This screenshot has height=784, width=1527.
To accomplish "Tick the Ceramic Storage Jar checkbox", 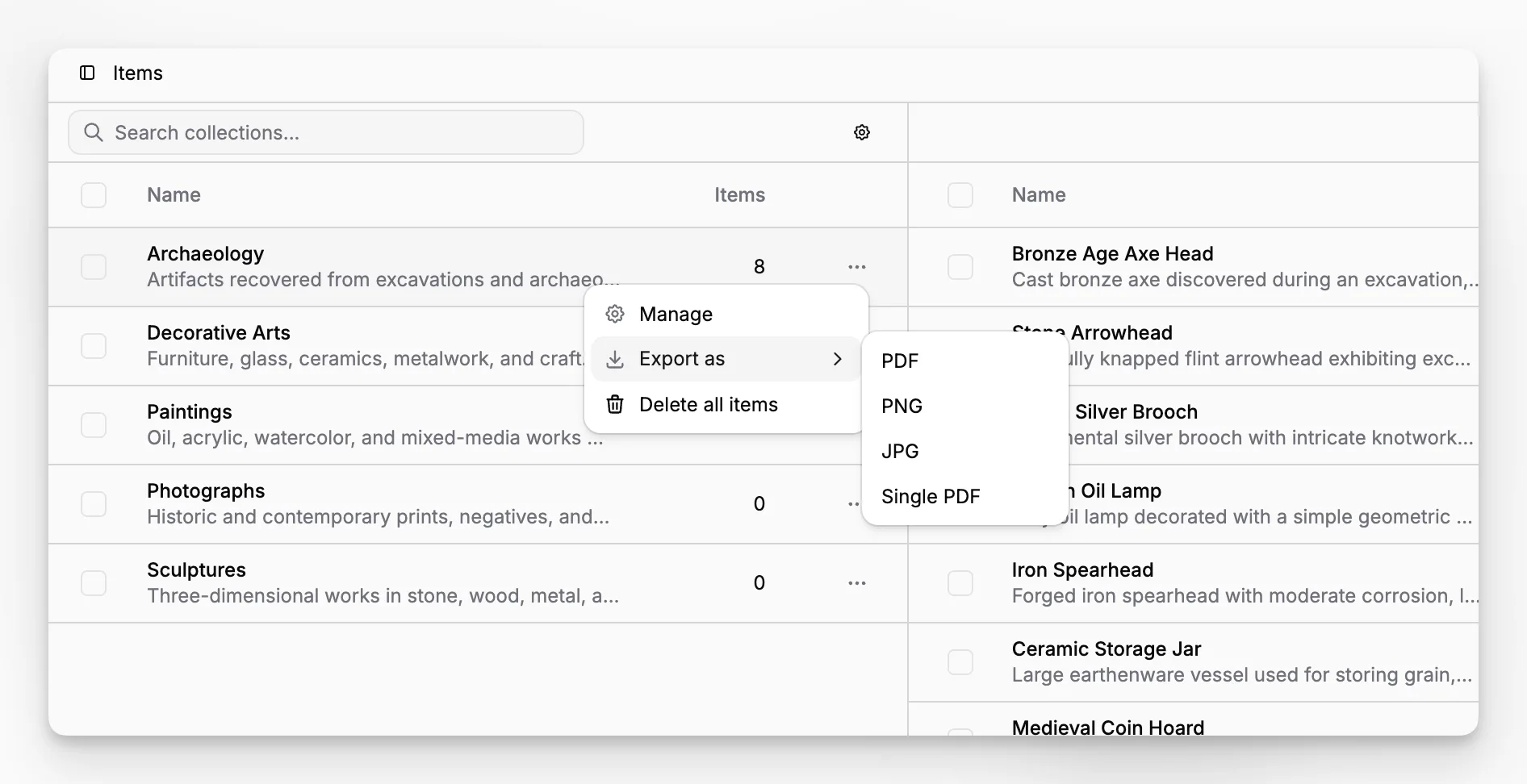I will 960,662.
